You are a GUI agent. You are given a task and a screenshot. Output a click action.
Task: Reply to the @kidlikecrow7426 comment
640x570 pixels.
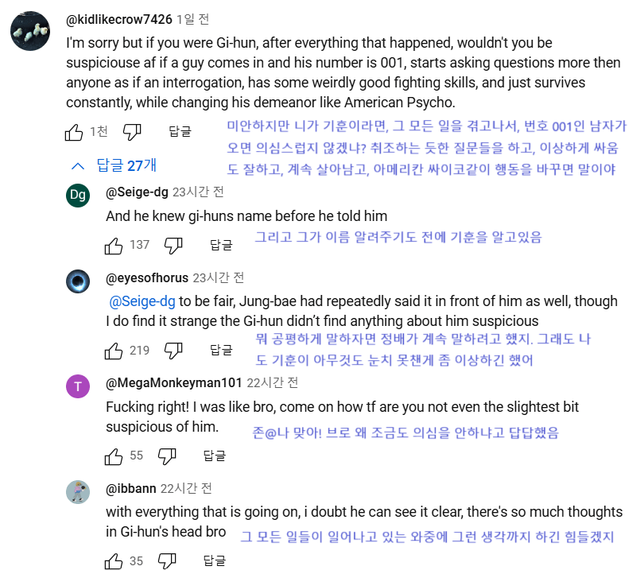click(180, 132)
